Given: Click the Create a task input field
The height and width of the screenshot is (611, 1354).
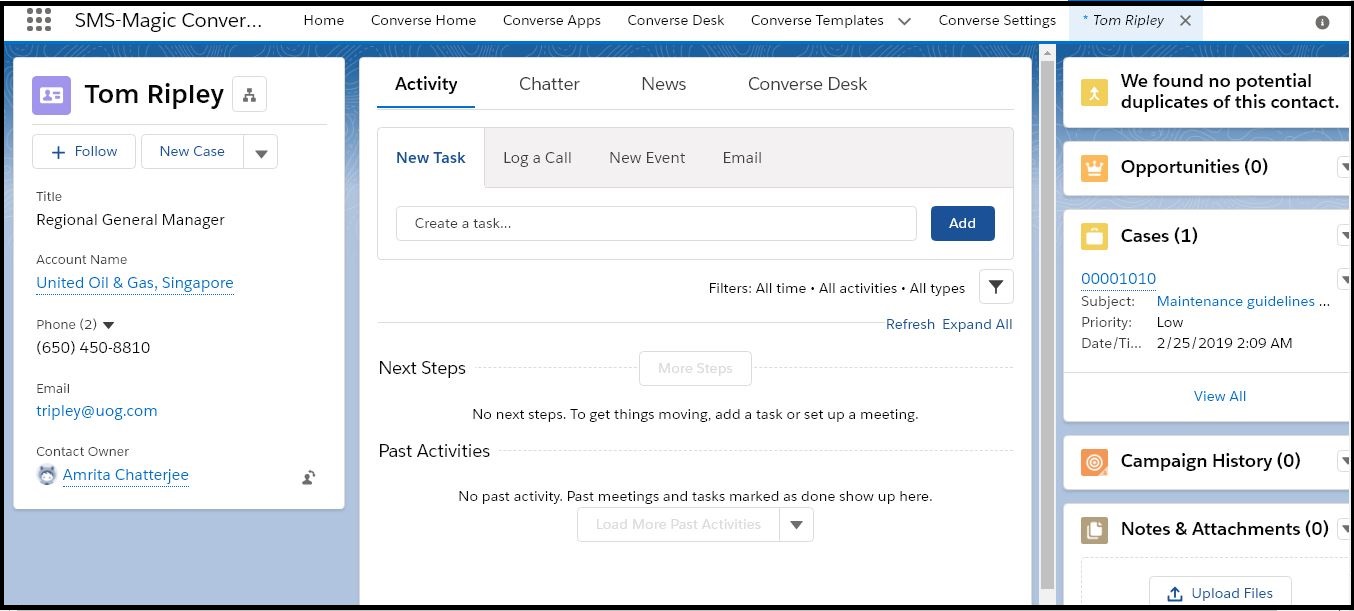Looking at the screenshot, I should click(x=656, y=224).
